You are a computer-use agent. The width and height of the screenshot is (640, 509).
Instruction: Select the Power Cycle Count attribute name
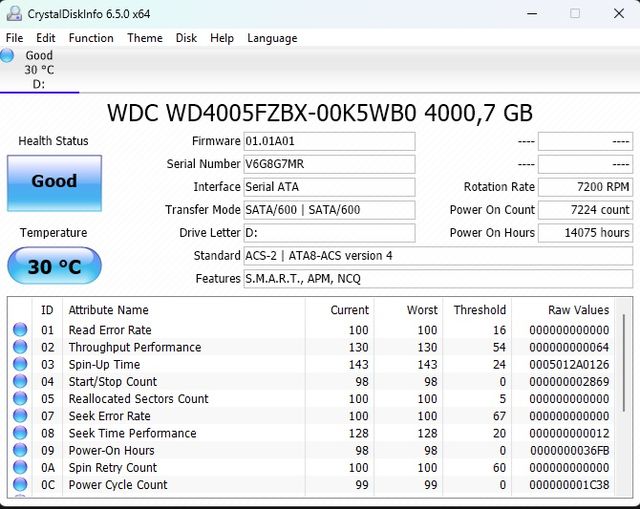point(118,485)
